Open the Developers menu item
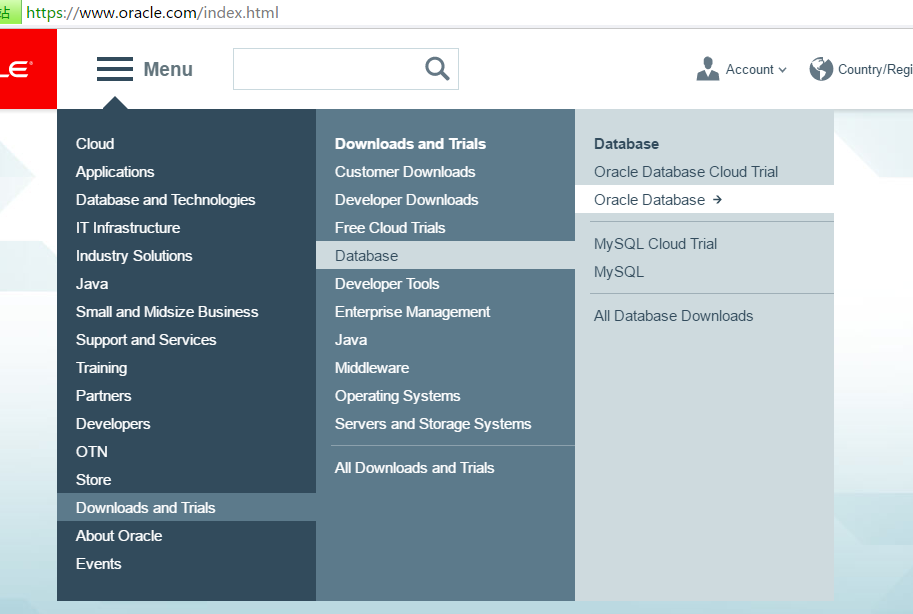The width and height of the screenshot is (913, 614). pyautogui.click(x=113, y=424)
